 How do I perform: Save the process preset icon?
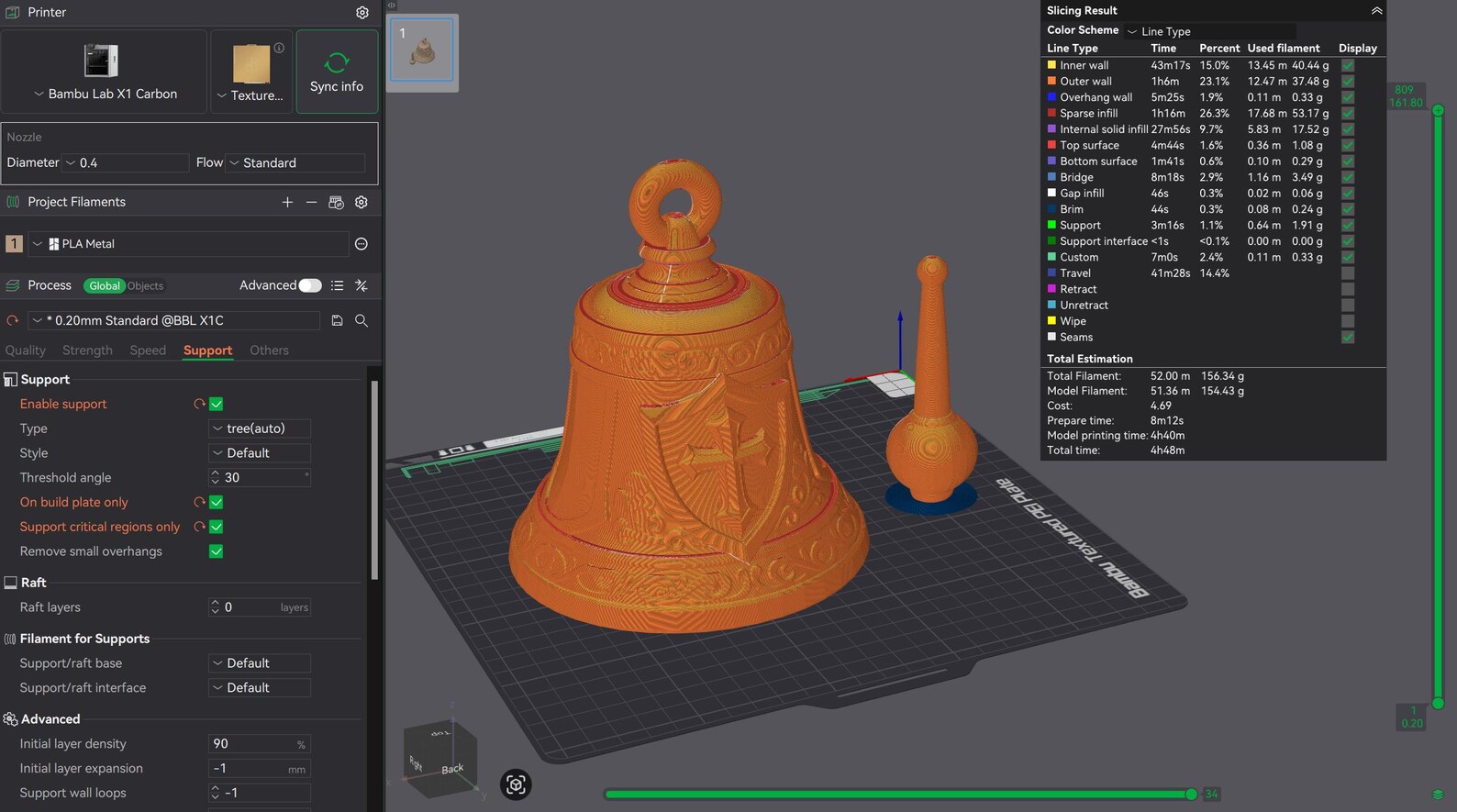tap(338, 320)
